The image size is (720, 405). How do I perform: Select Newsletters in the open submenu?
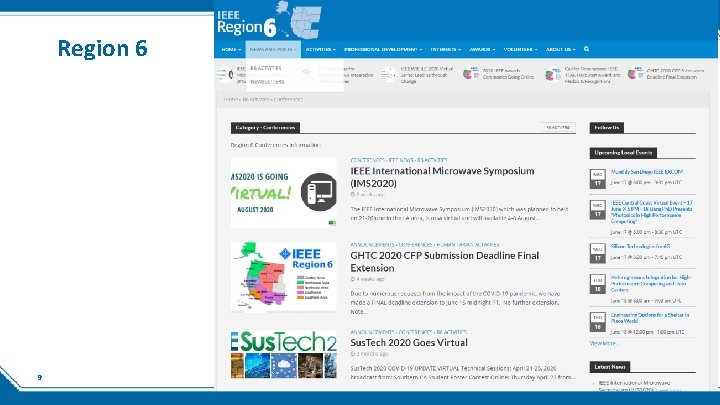point(267,82)
